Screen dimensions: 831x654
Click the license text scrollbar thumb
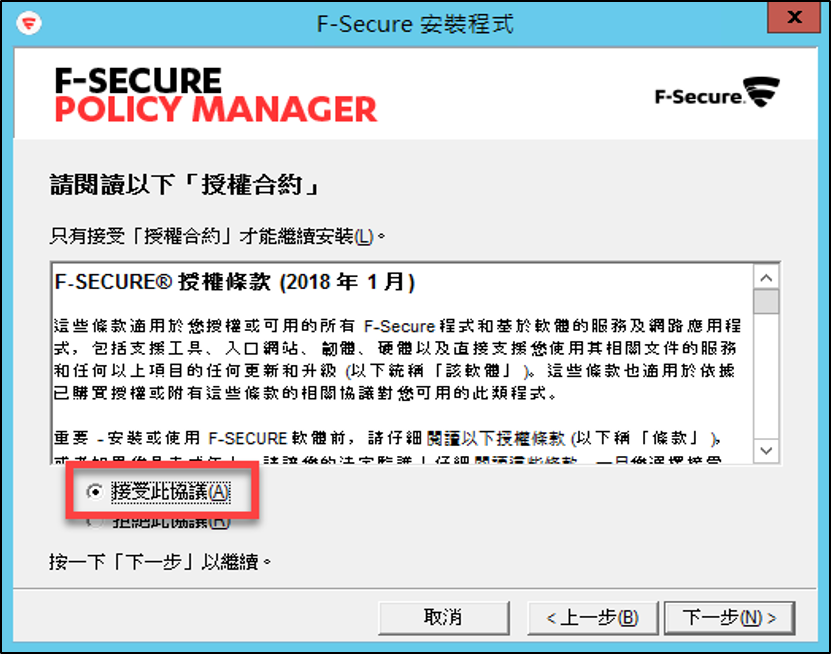tap(766, 302)
